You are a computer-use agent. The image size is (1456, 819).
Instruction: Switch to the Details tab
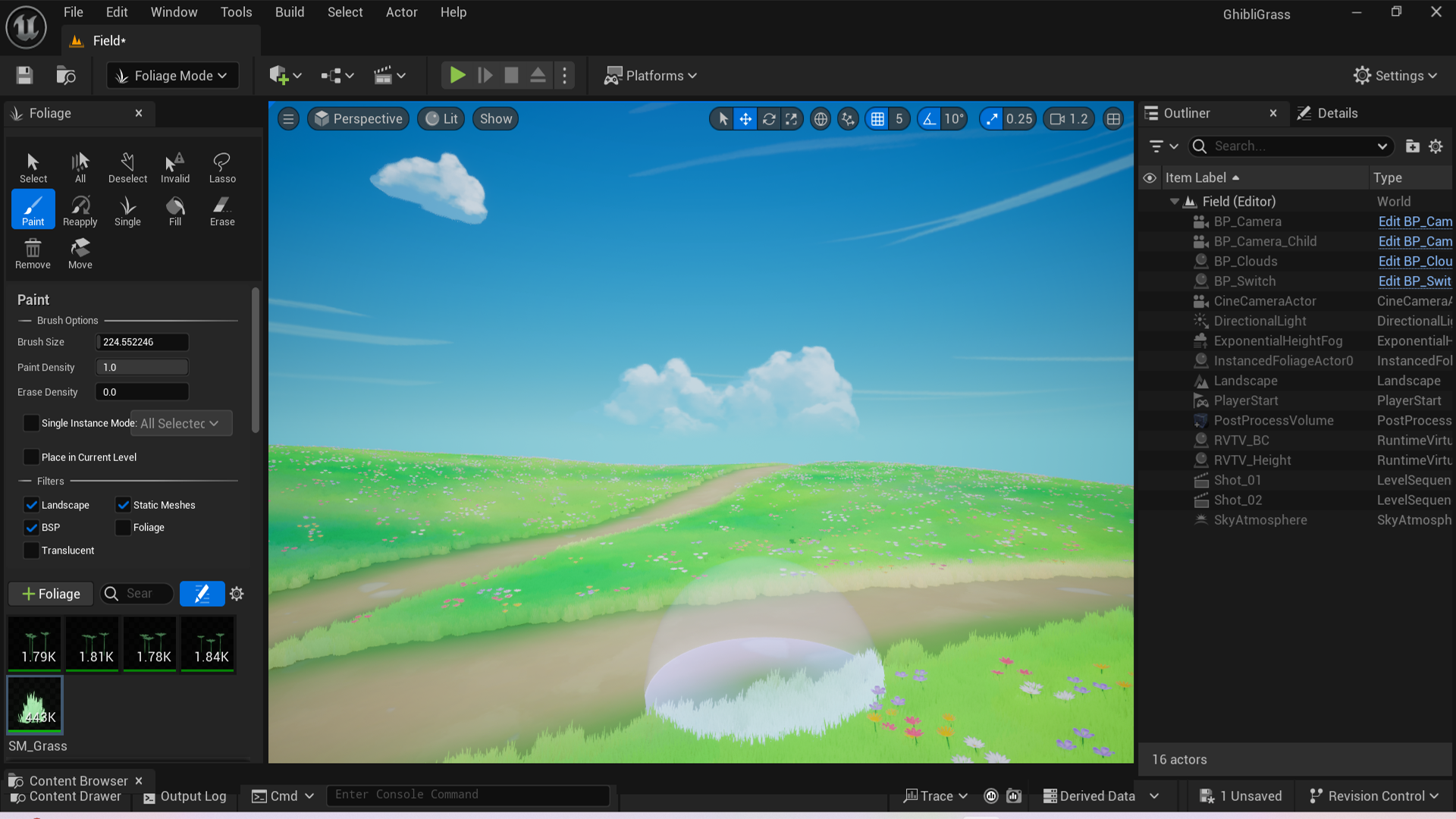1337,113
